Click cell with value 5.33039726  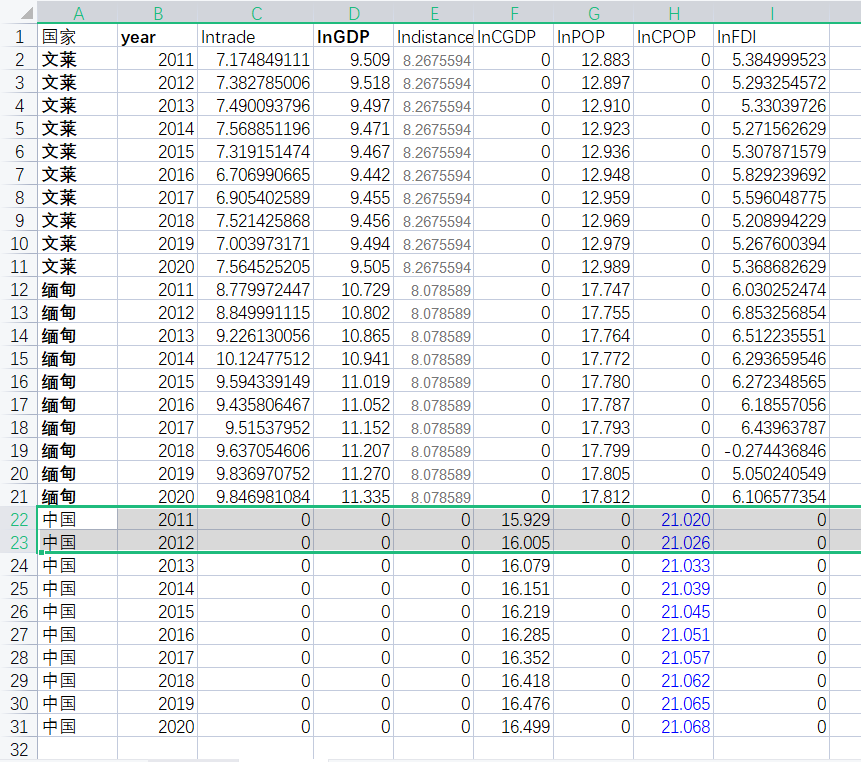771,105
